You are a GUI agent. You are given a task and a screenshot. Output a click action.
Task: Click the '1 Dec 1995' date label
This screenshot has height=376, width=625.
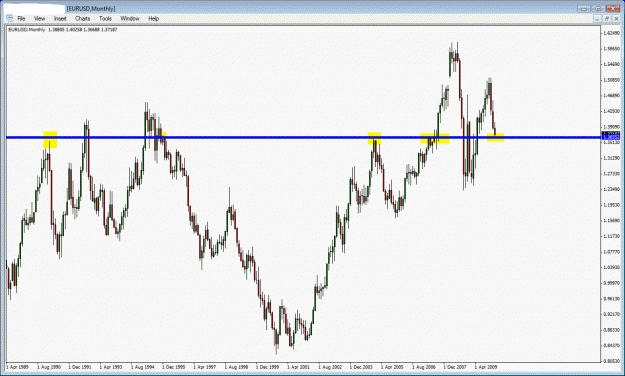pyautogui.click(x=173, y=367)
